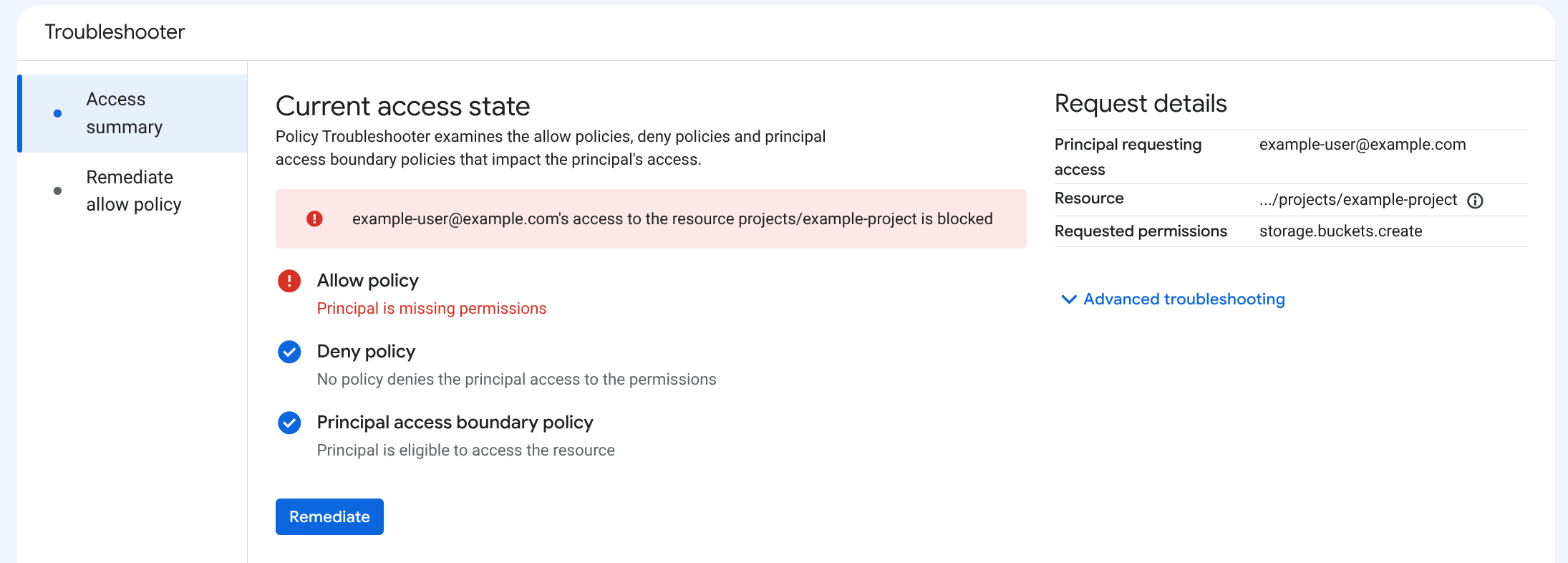Select the Allow policy heading
1568x563 pixels.
[x=368, y=281]
